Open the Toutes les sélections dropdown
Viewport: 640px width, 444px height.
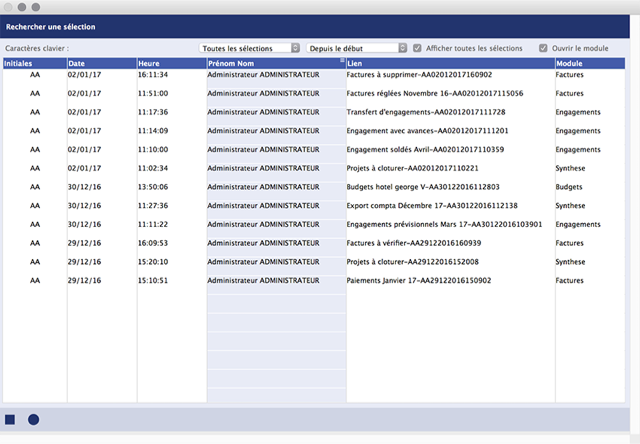click(x=249, y=48)
